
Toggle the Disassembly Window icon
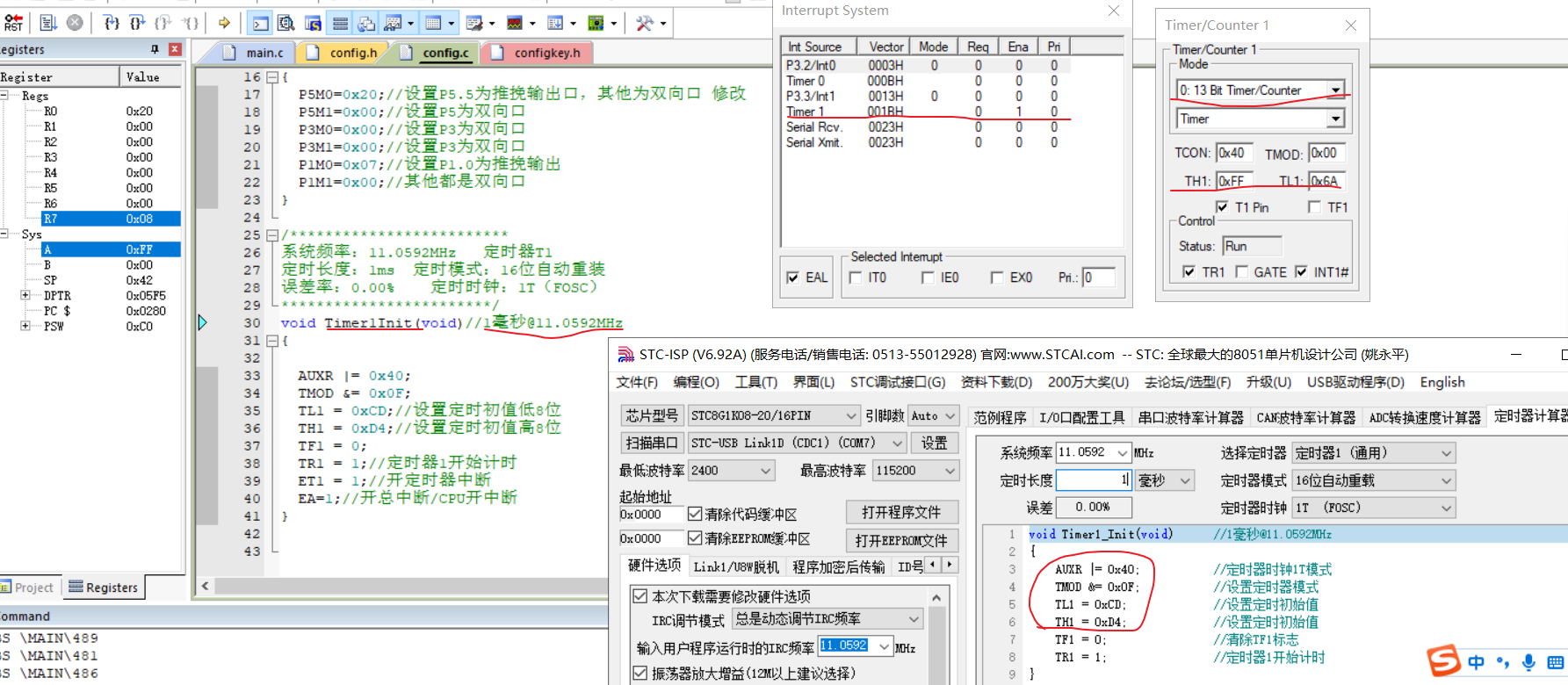click(286, 23)
